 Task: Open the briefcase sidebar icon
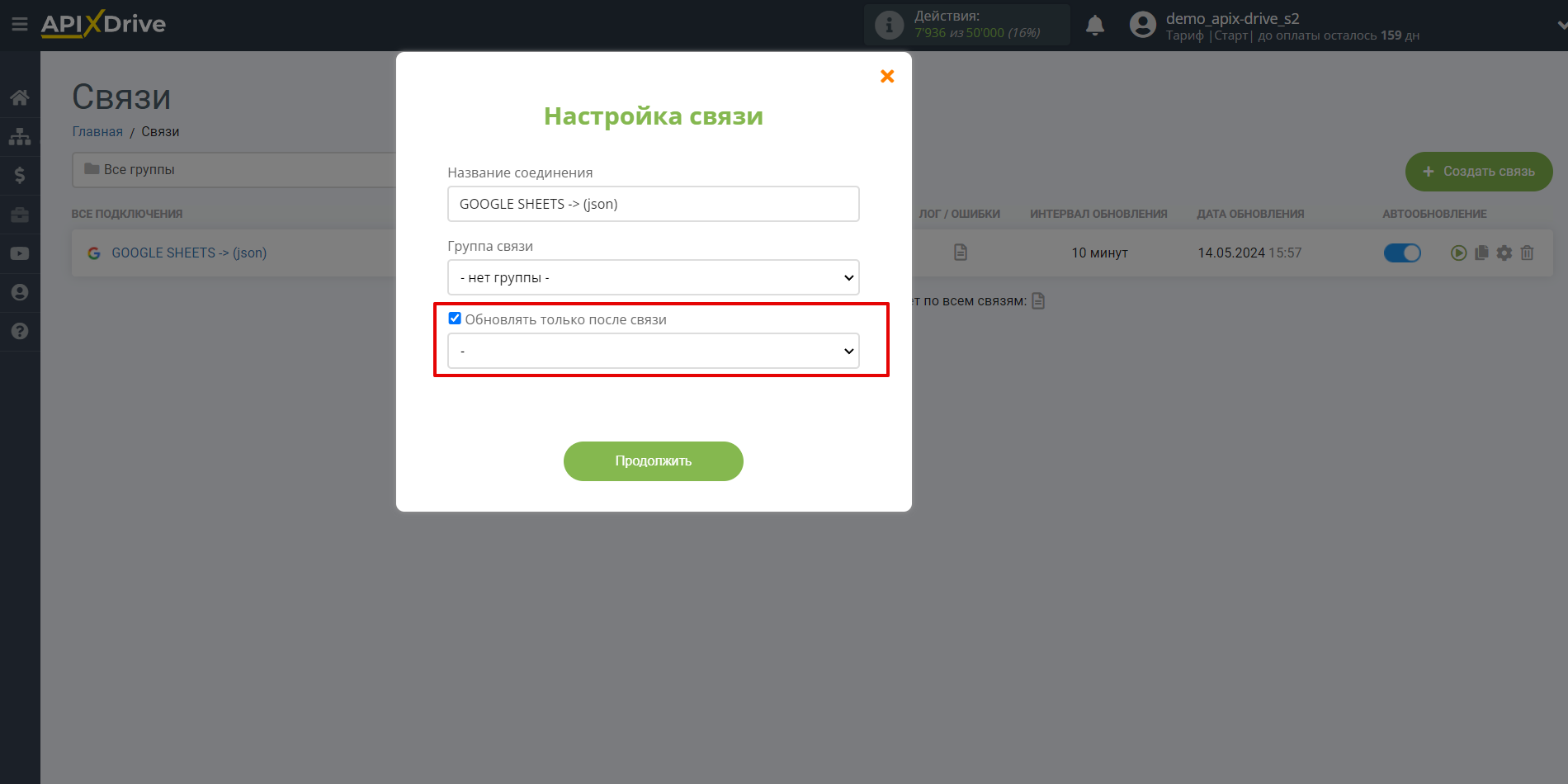coord(20,215)
